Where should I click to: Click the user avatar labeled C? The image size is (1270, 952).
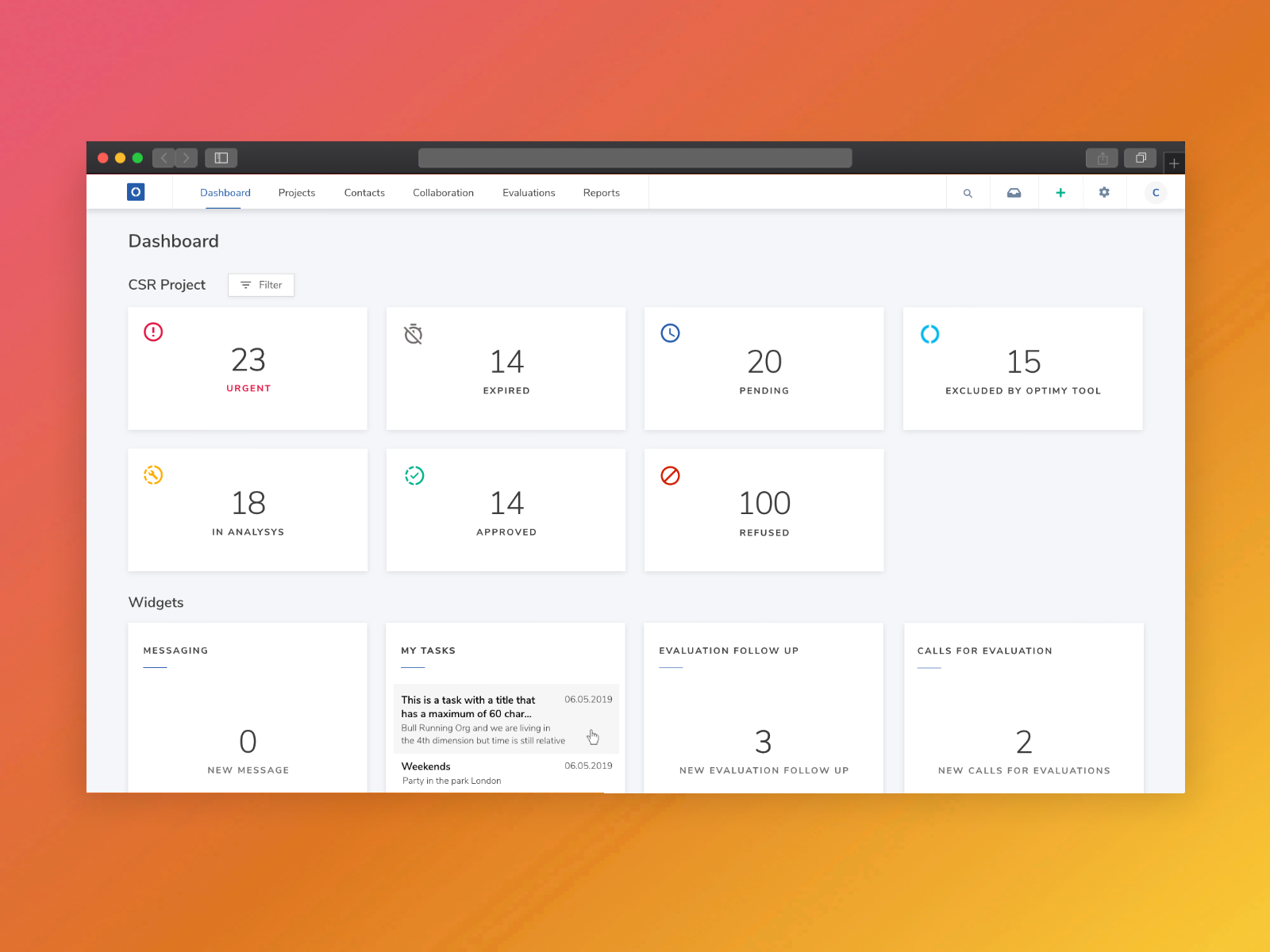(1155, 193)
